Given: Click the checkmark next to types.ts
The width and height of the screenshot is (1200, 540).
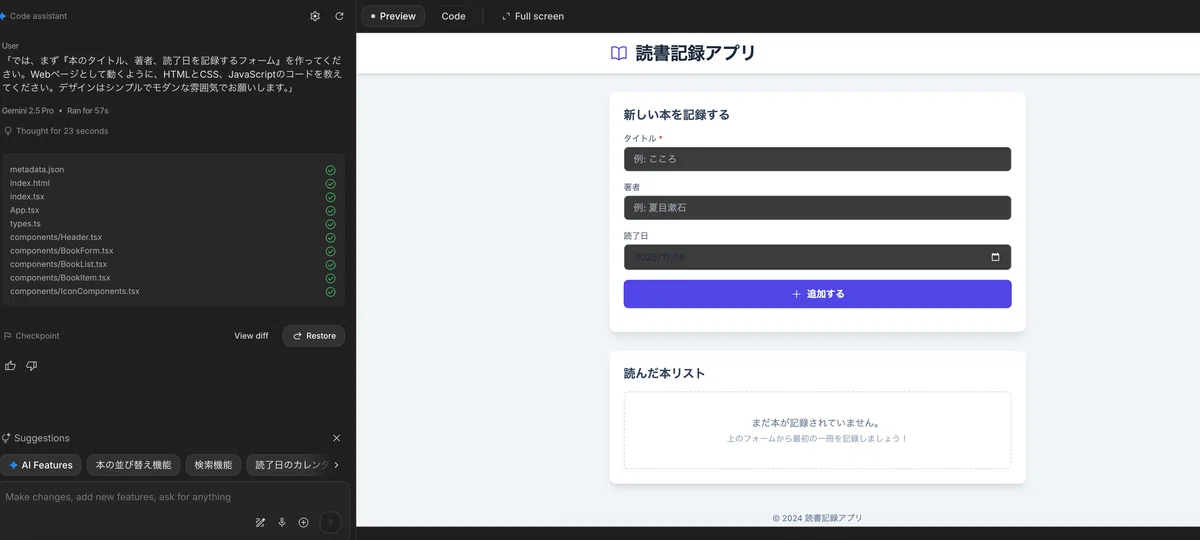Looking at the screenshot, I should coord(330,224).
